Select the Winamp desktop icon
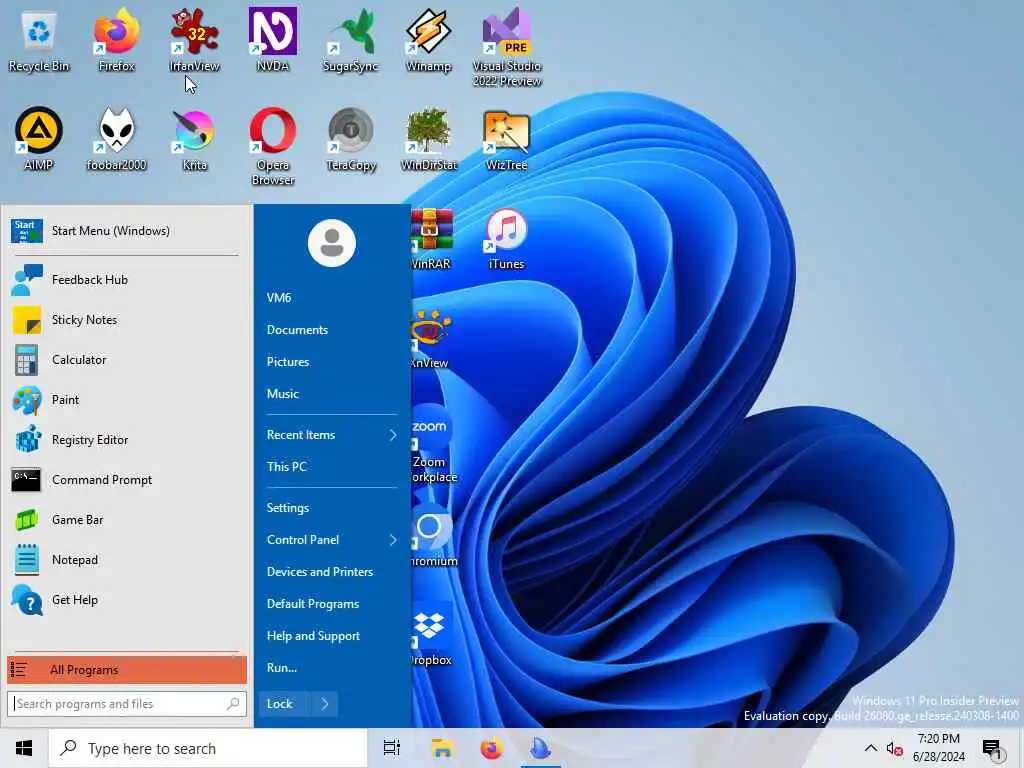Screen dimensions: 1024x768 428,40
